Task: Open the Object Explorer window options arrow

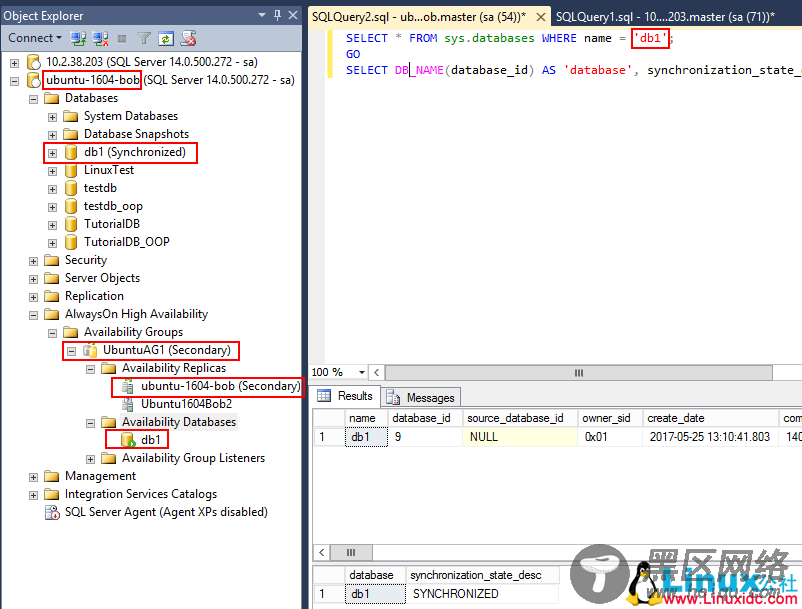Action: 261,14
